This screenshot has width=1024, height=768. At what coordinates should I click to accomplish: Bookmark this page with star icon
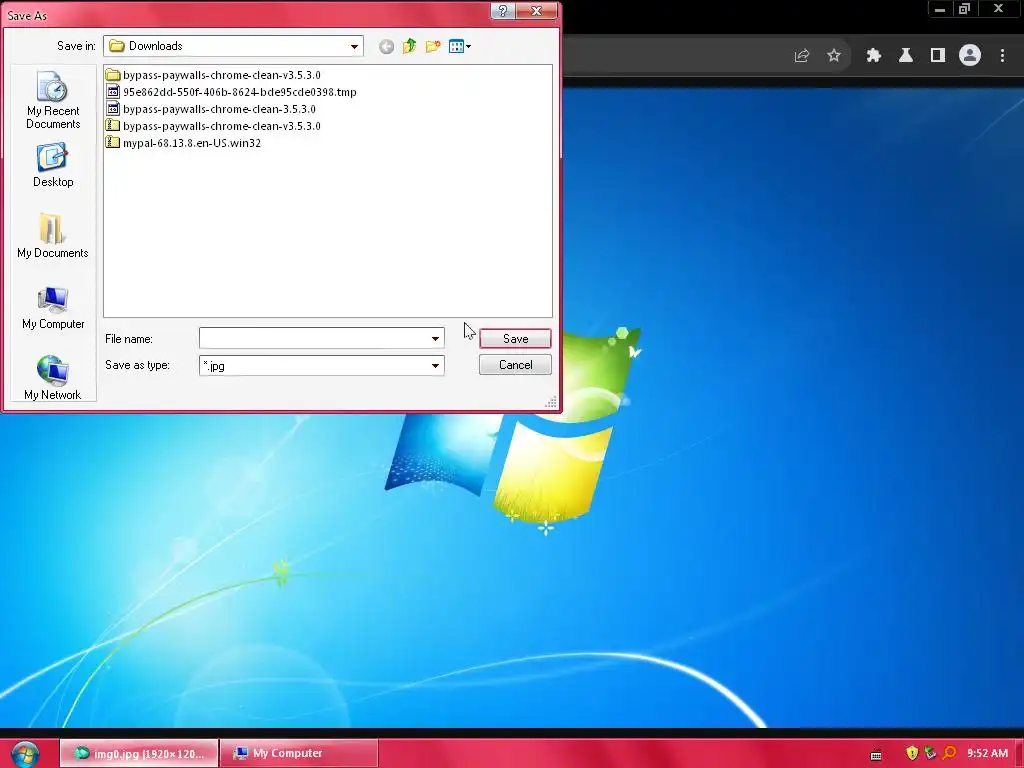[834, 56]
